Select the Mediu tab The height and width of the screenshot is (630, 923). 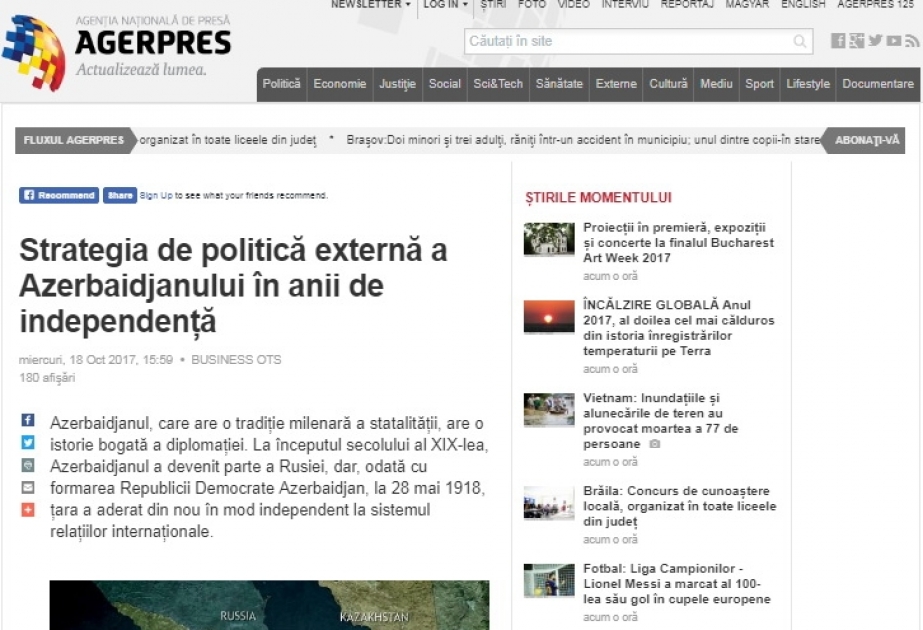[716, 84]
